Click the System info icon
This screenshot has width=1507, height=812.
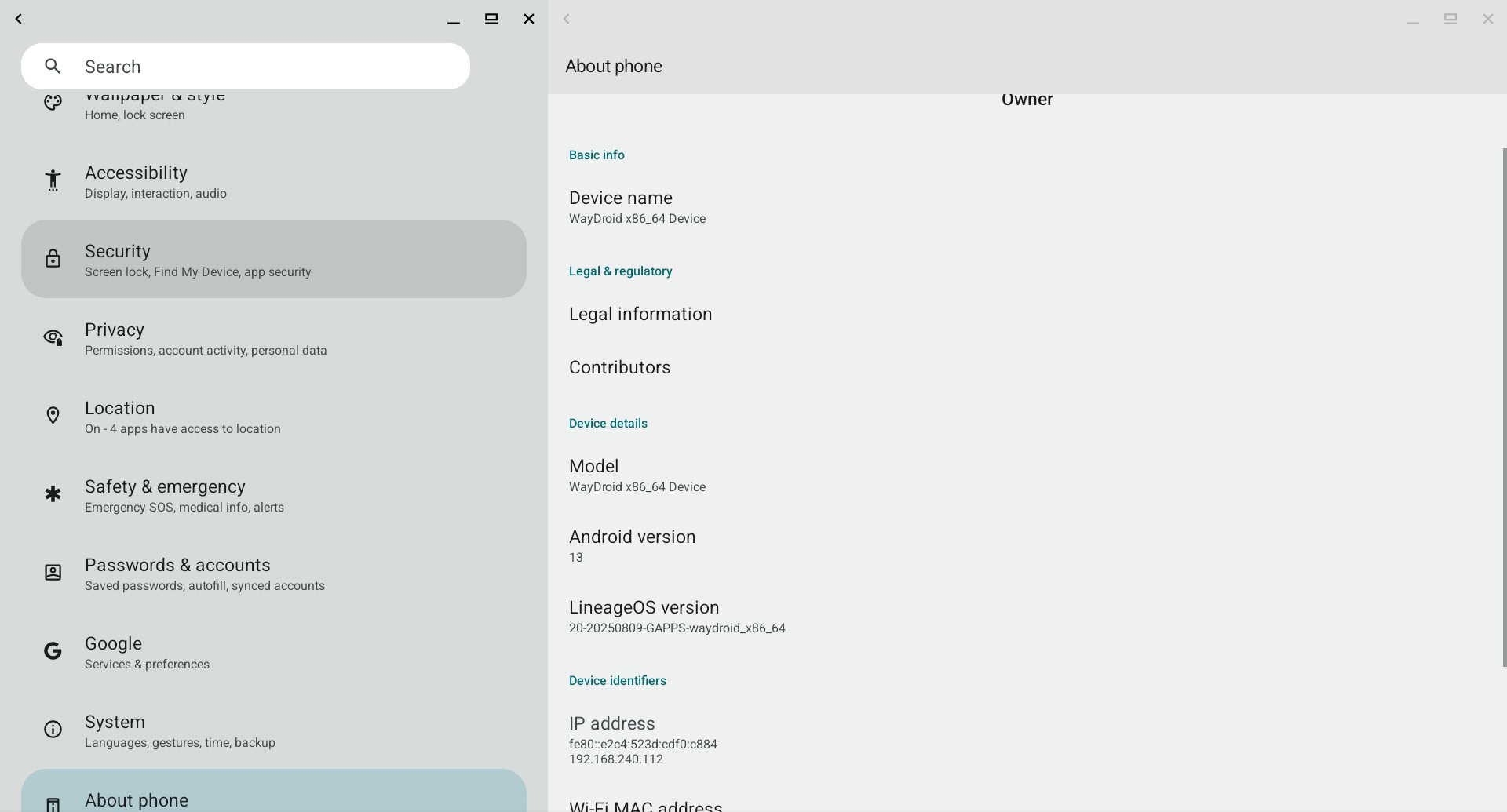point(53,729)
